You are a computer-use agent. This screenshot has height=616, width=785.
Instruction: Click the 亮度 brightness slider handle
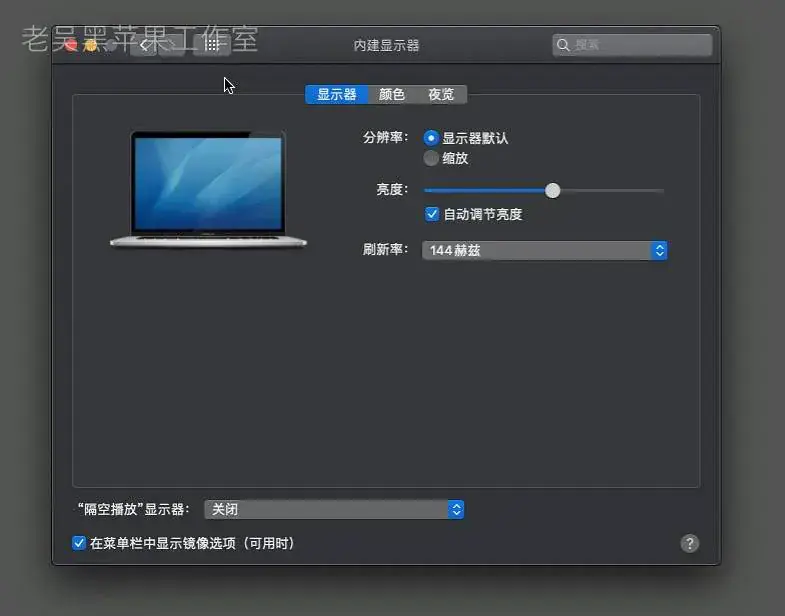[x=553, y=190]
